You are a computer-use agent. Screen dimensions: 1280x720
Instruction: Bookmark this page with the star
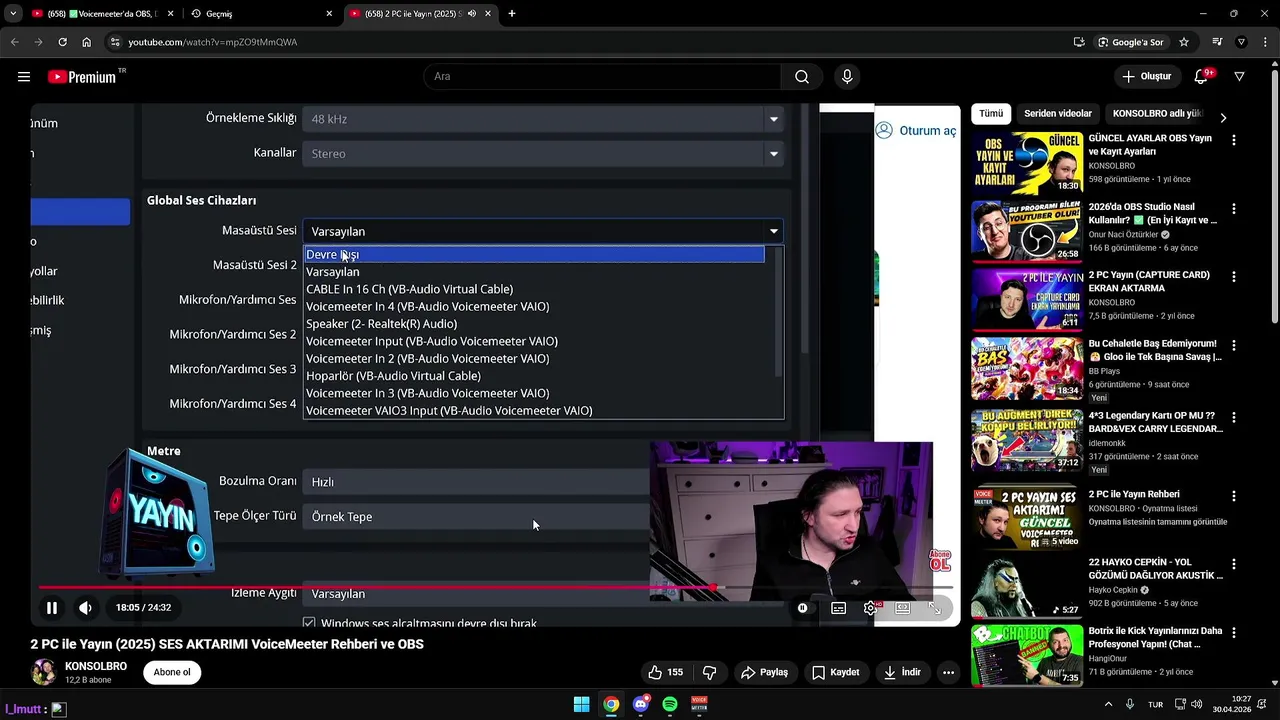1184,42
